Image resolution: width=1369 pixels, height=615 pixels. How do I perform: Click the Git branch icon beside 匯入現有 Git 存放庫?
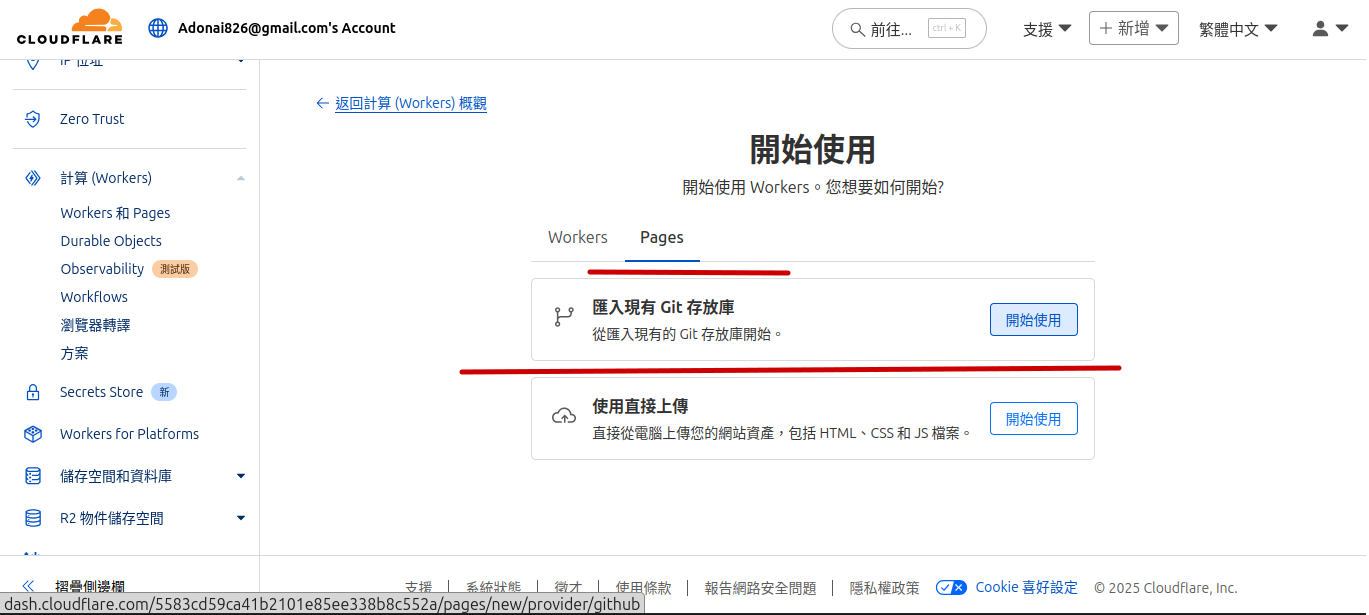(x=563, y=316)
